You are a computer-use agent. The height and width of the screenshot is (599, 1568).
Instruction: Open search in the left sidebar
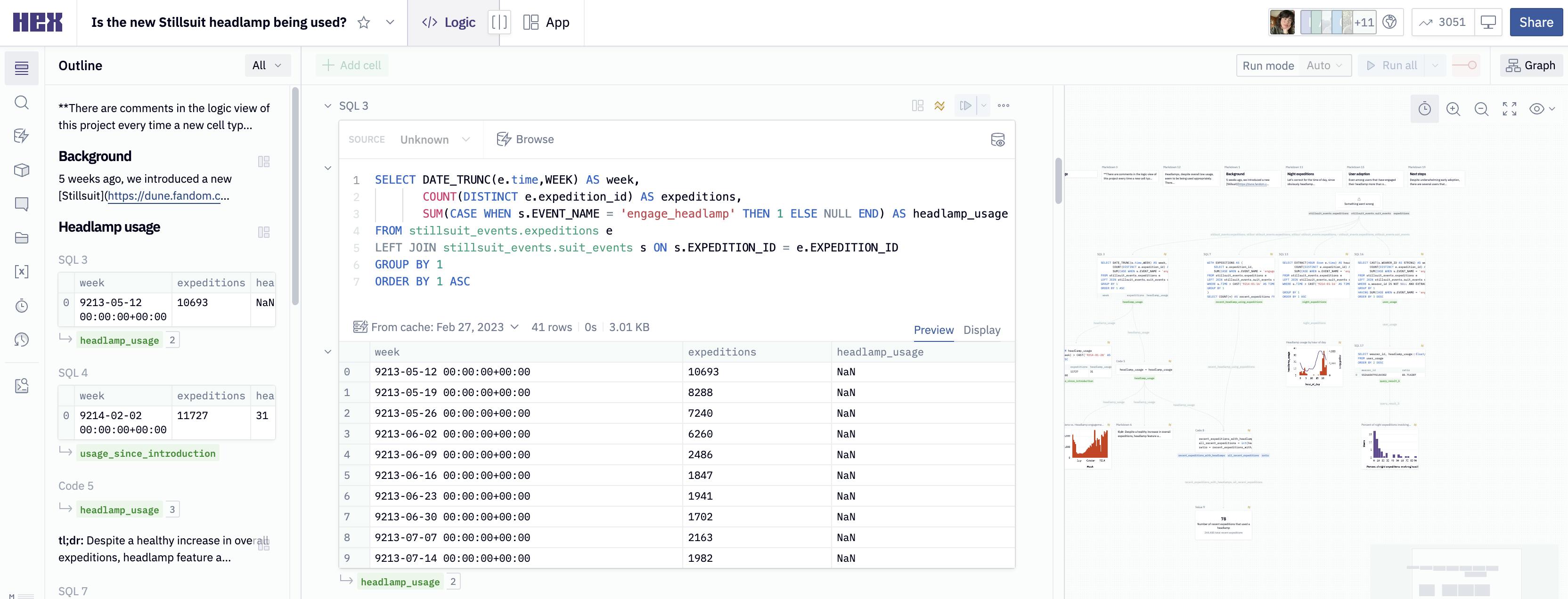(x=21, y=102)
